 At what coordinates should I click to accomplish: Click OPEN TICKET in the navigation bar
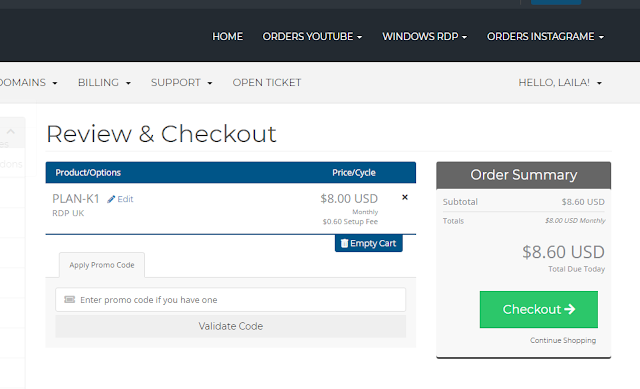(267, 82)
